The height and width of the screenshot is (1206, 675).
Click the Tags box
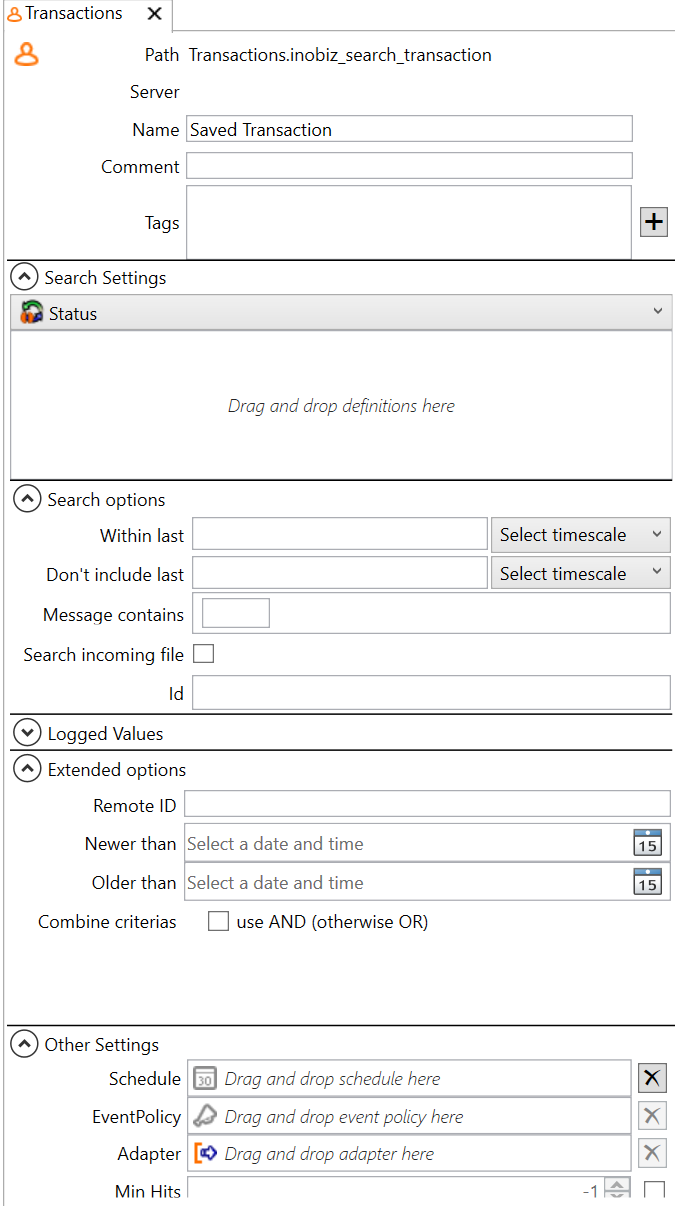coord(409,222)
